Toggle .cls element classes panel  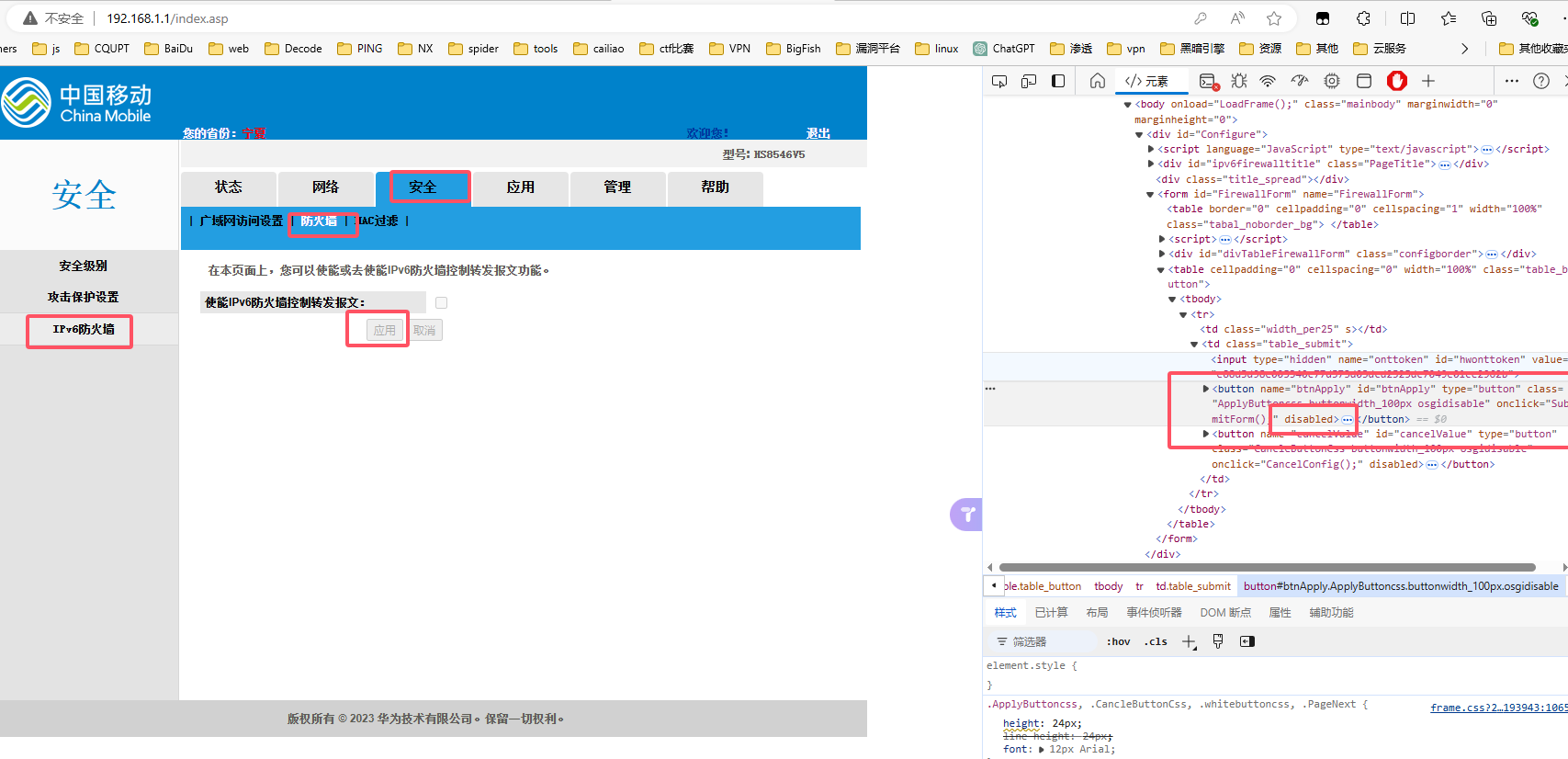coord(1156,641)
